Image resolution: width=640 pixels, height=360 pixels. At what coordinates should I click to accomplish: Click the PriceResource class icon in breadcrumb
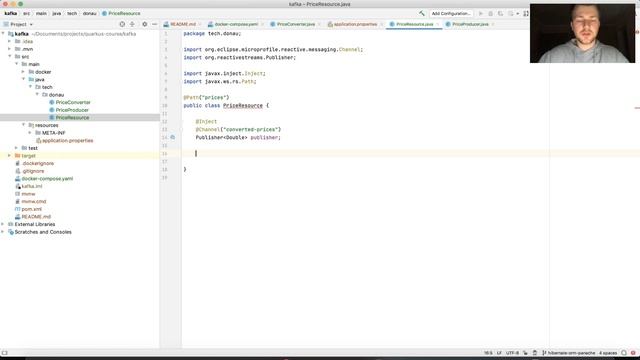point(104,13)
